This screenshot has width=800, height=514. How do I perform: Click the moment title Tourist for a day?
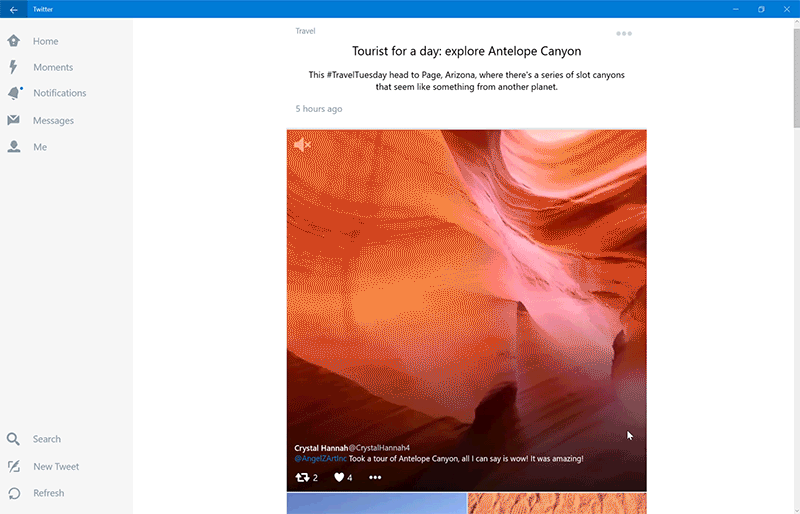tap(466, 51)
